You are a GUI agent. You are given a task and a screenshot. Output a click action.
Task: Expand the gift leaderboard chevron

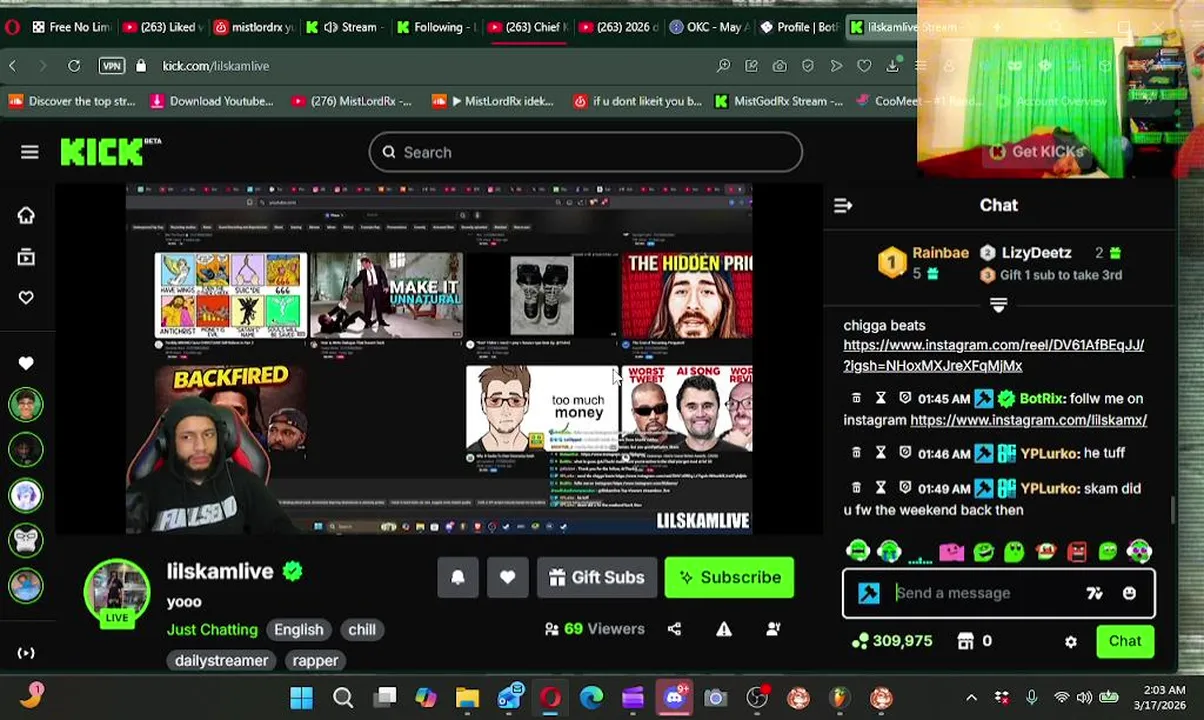[998, 304]
